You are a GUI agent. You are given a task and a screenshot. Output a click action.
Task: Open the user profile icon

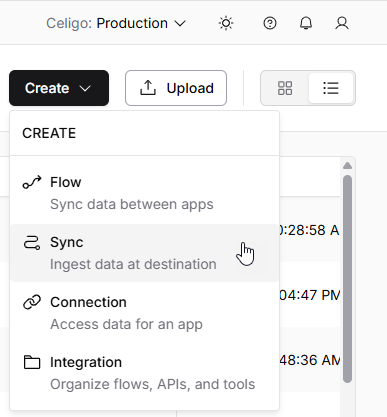pyautogui.click(x=342, y=23)
